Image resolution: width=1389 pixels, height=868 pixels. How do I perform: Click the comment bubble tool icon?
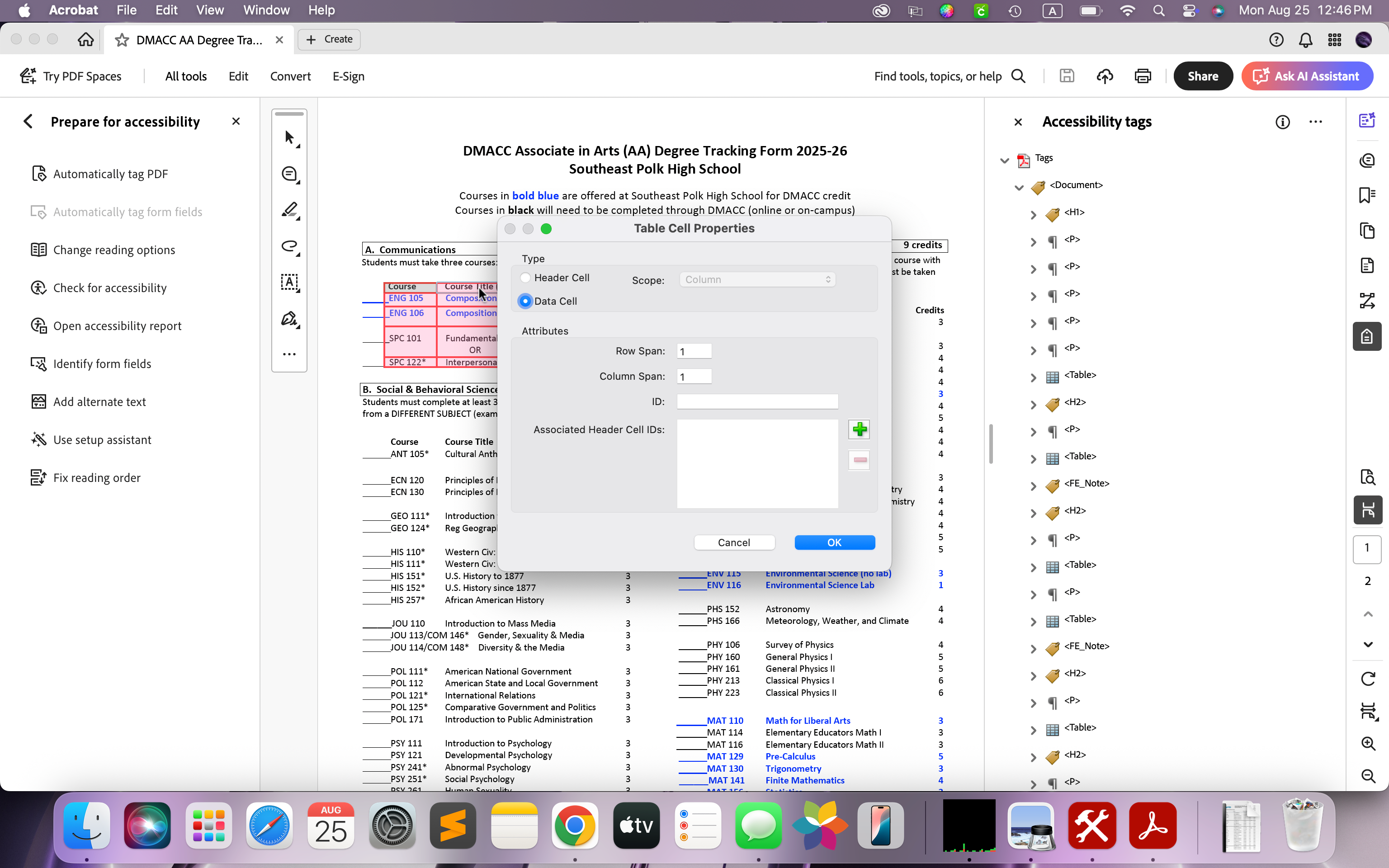tap(289, 174)
